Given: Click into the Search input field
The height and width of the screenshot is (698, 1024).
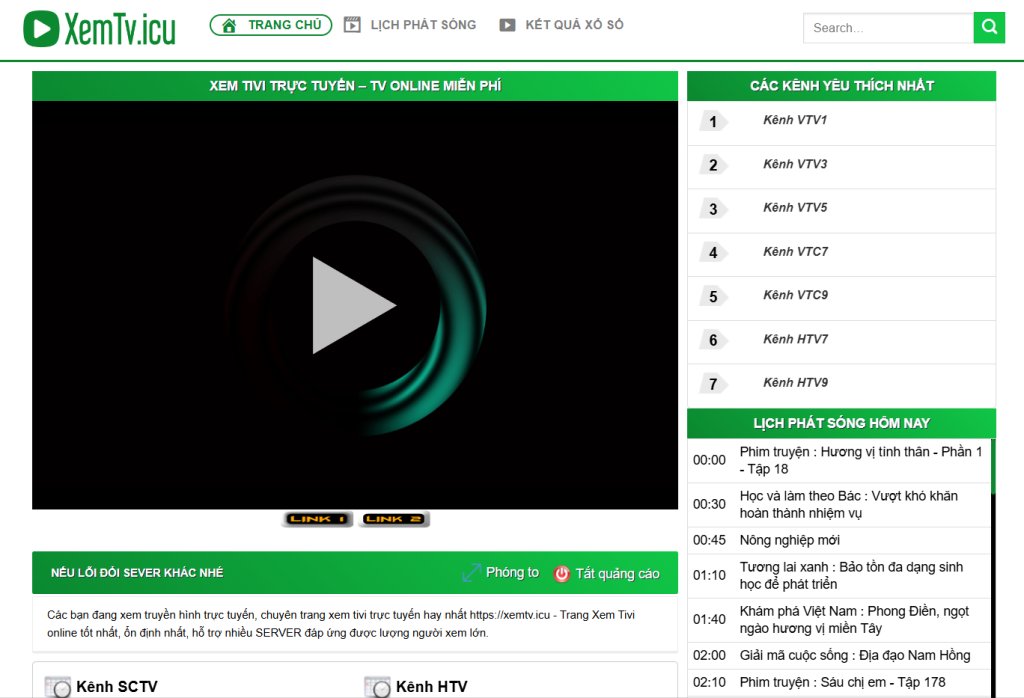Looking at the screenshot, I should 887,28.
